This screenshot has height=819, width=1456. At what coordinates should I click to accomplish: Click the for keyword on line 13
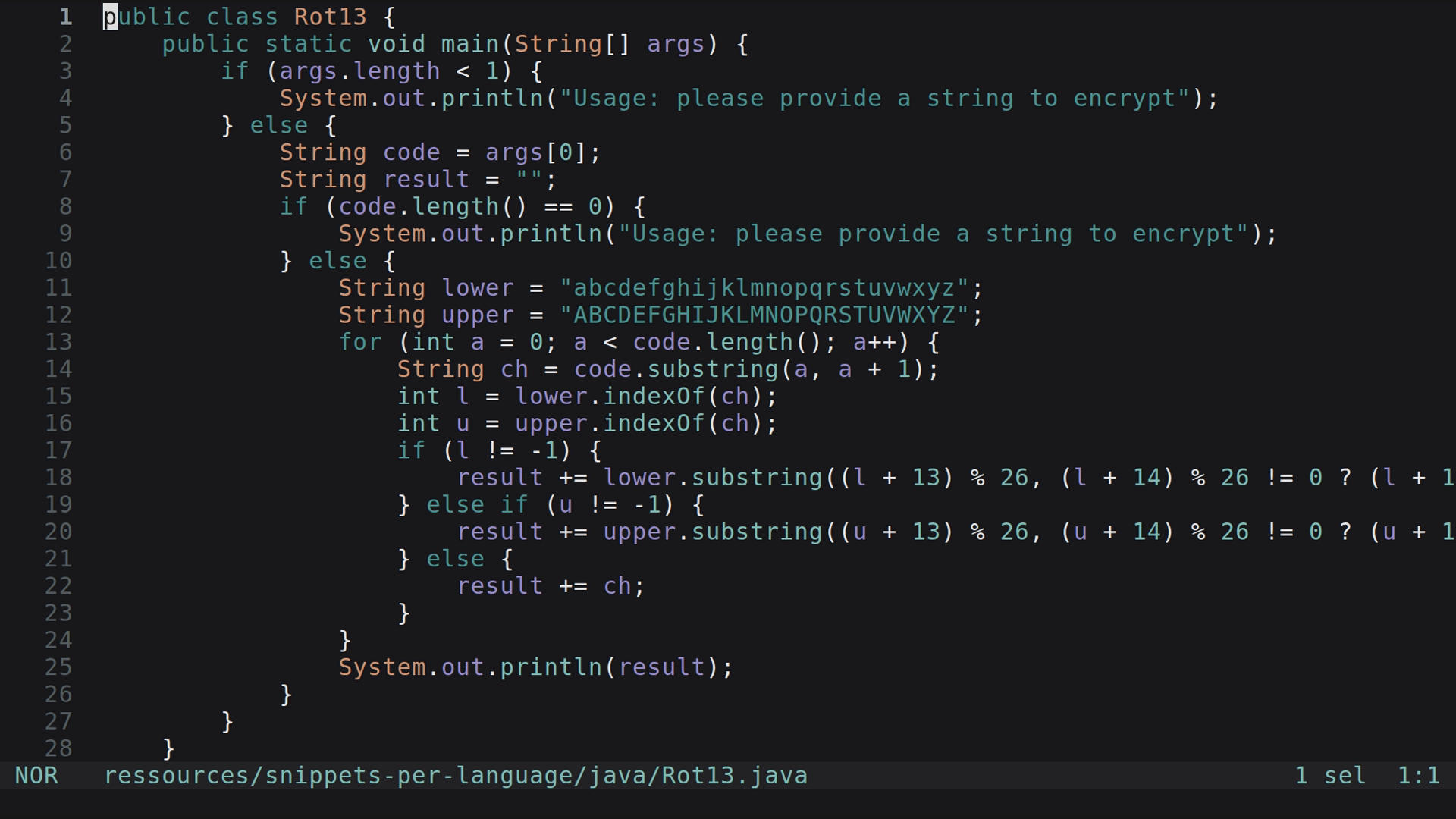click(360, 342)
